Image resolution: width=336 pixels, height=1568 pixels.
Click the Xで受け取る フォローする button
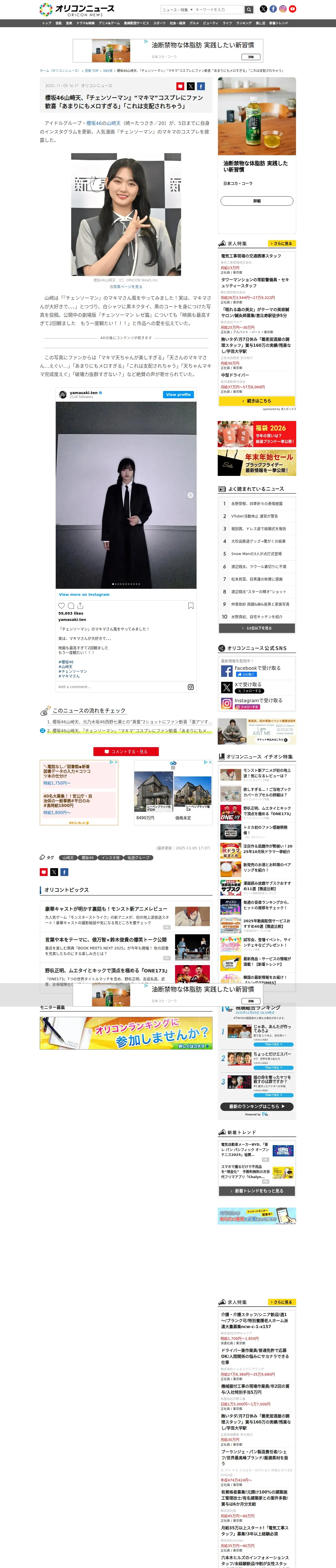(249, 691)
